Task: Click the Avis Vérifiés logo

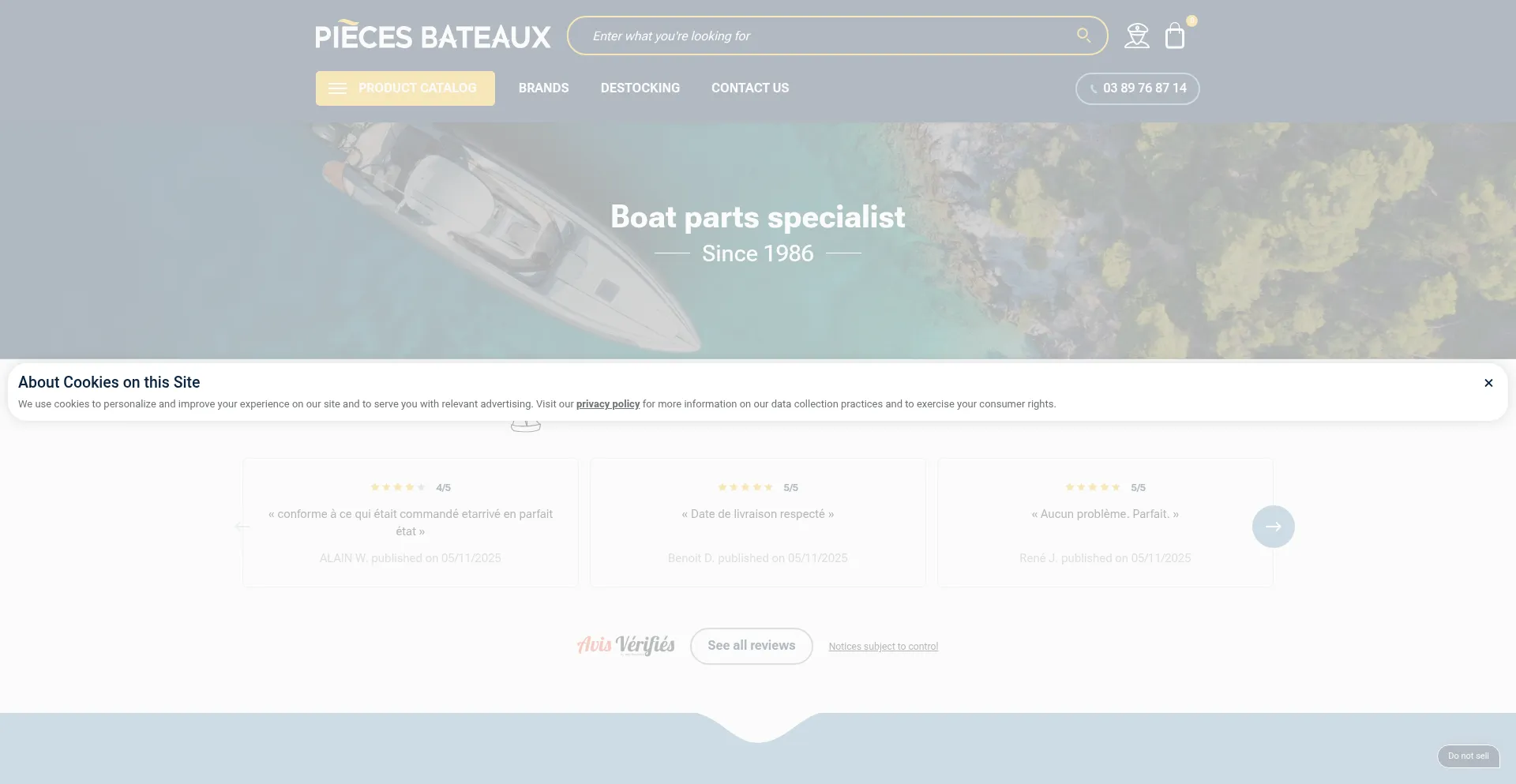Action: (626, 645)
